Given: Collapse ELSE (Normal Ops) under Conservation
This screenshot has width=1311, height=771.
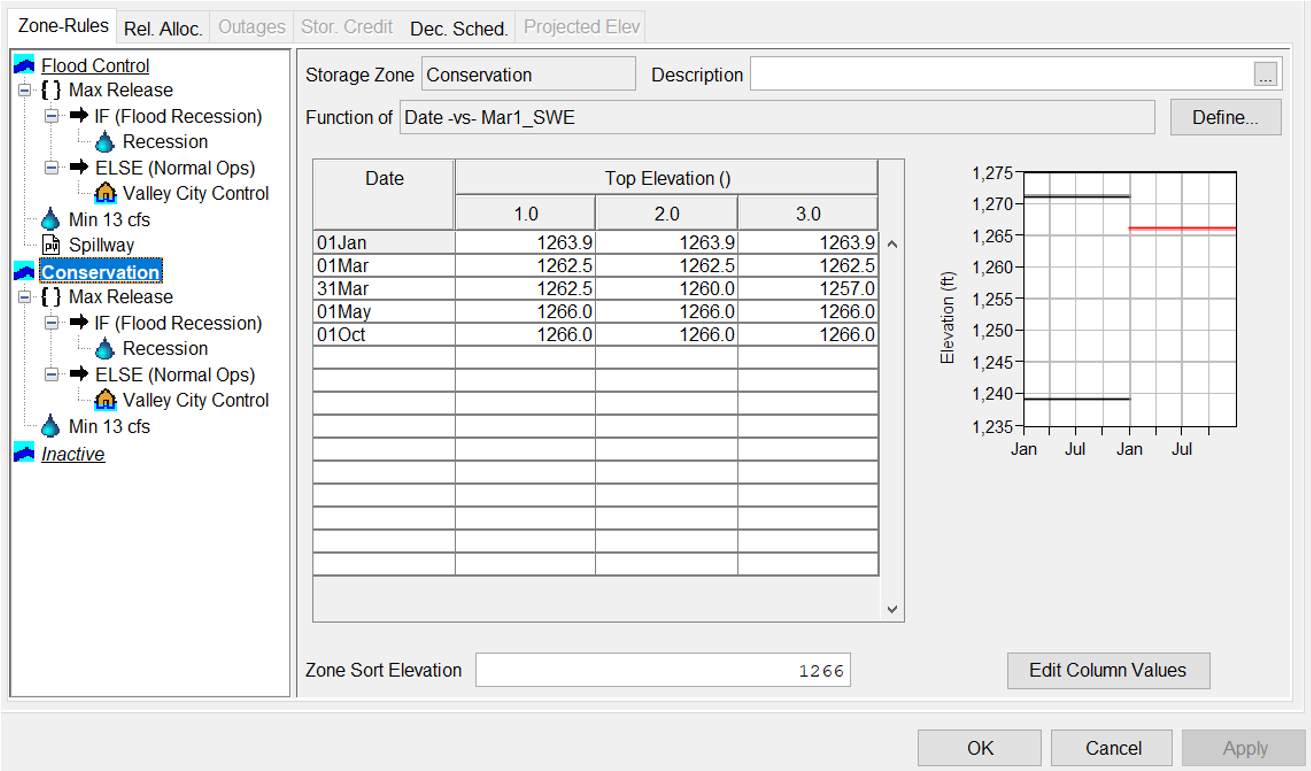Looking at the screenshot, I should click(x=52, y=375).
